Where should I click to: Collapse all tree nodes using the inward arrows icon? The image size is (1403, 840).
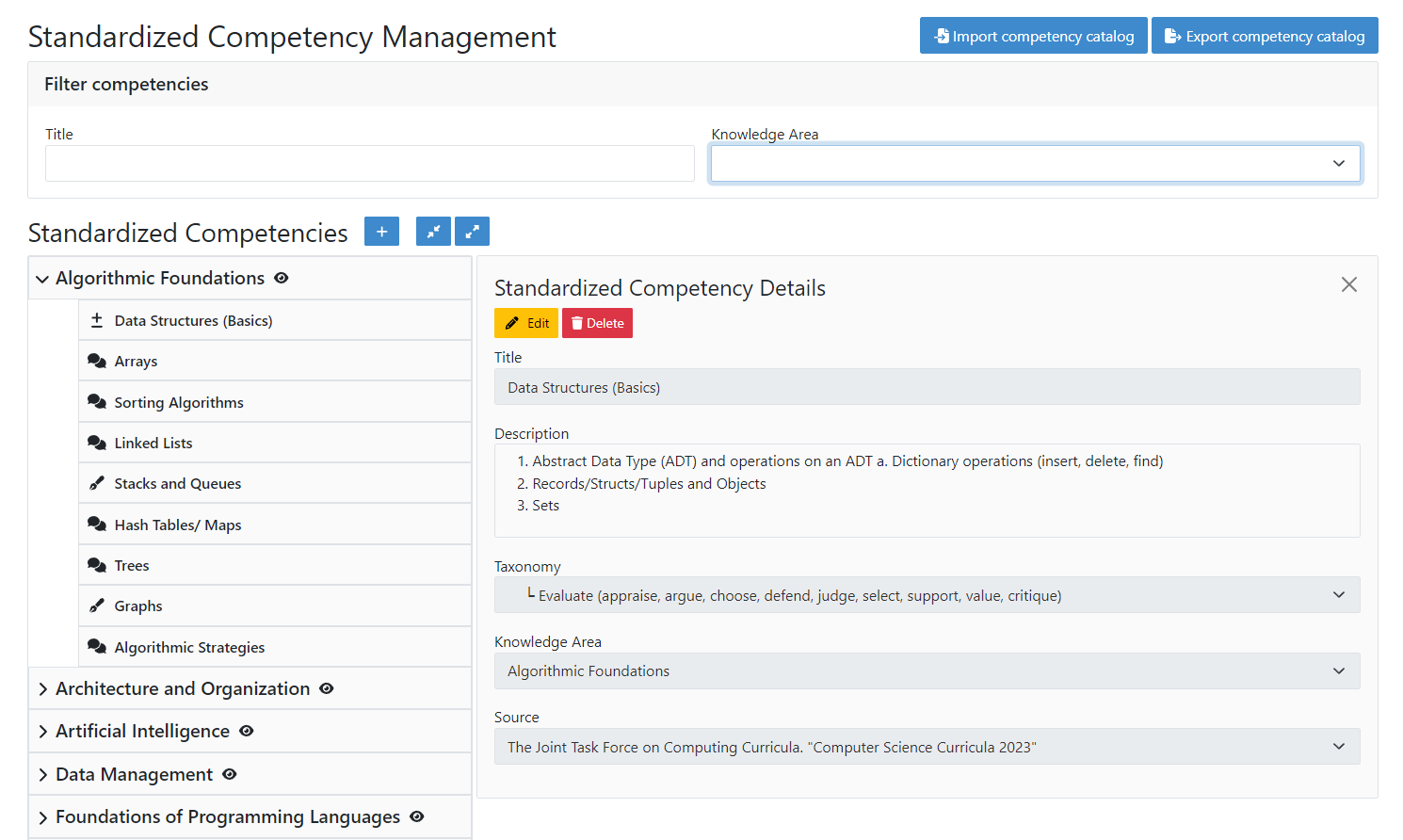pos(433,231)
